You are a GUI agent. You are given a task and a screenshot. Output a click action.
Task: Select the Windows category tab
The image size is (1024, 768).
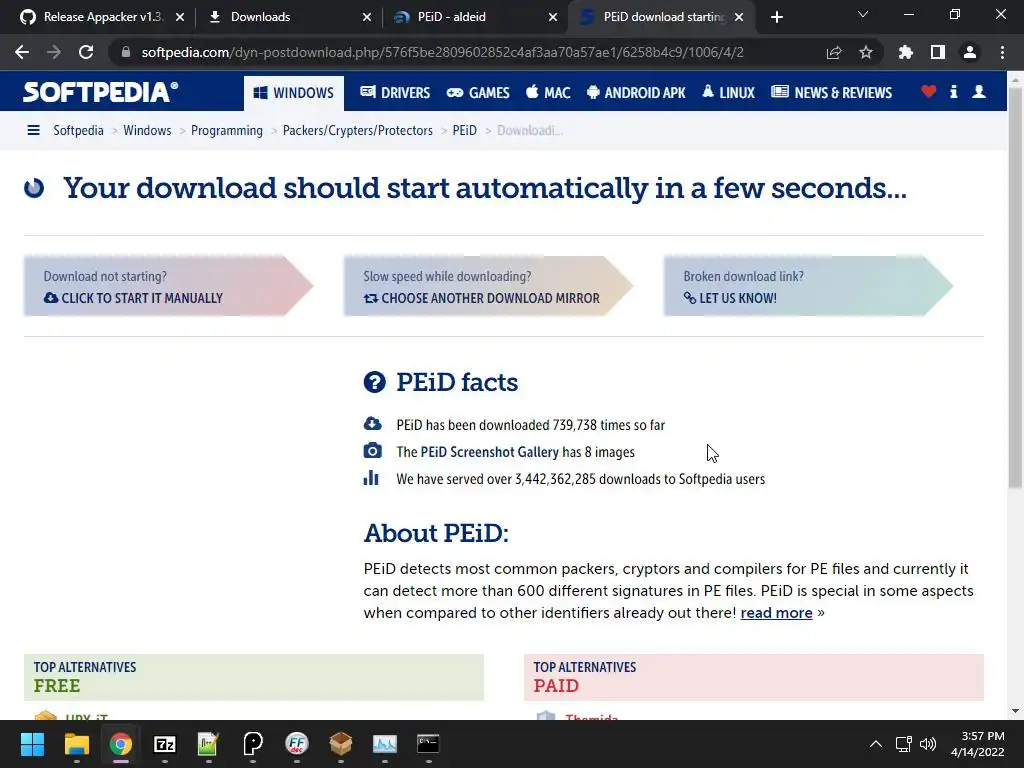click(294, 93)
